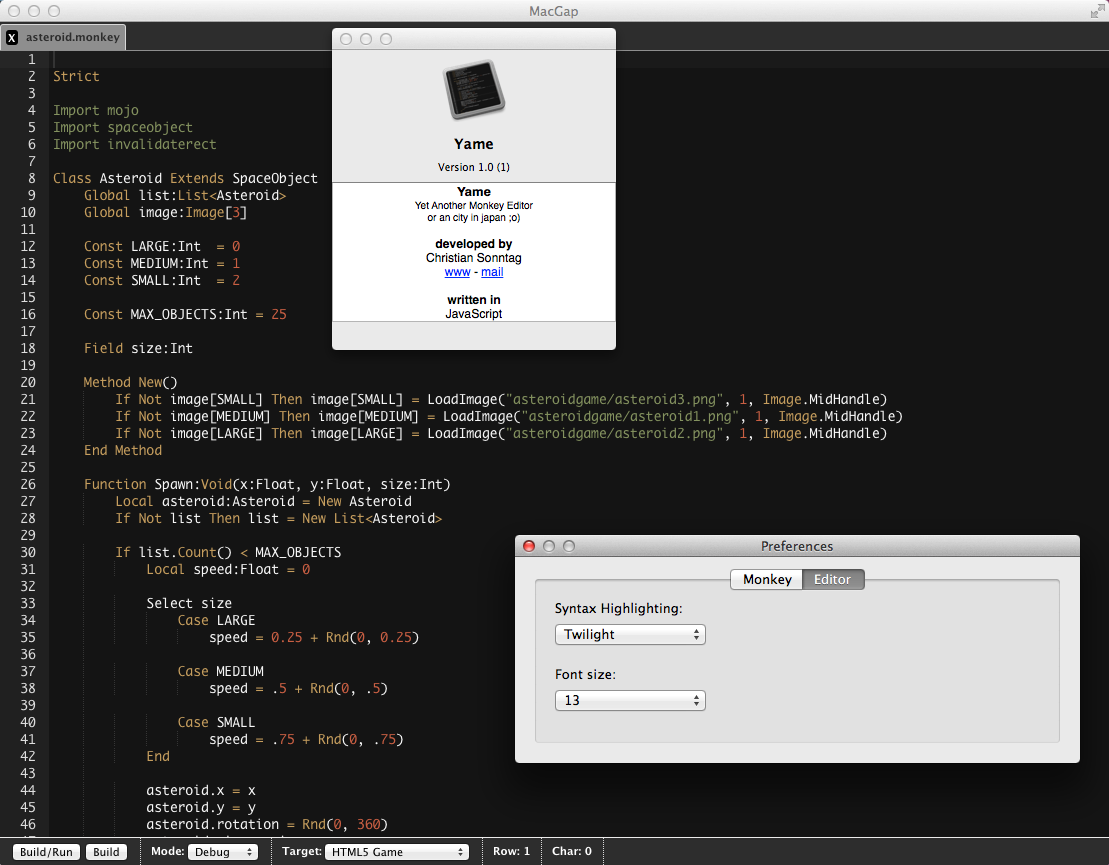Click line number 20 in the gutter
The width and height of the screenshot is (1109, 865).
(29, 382)
